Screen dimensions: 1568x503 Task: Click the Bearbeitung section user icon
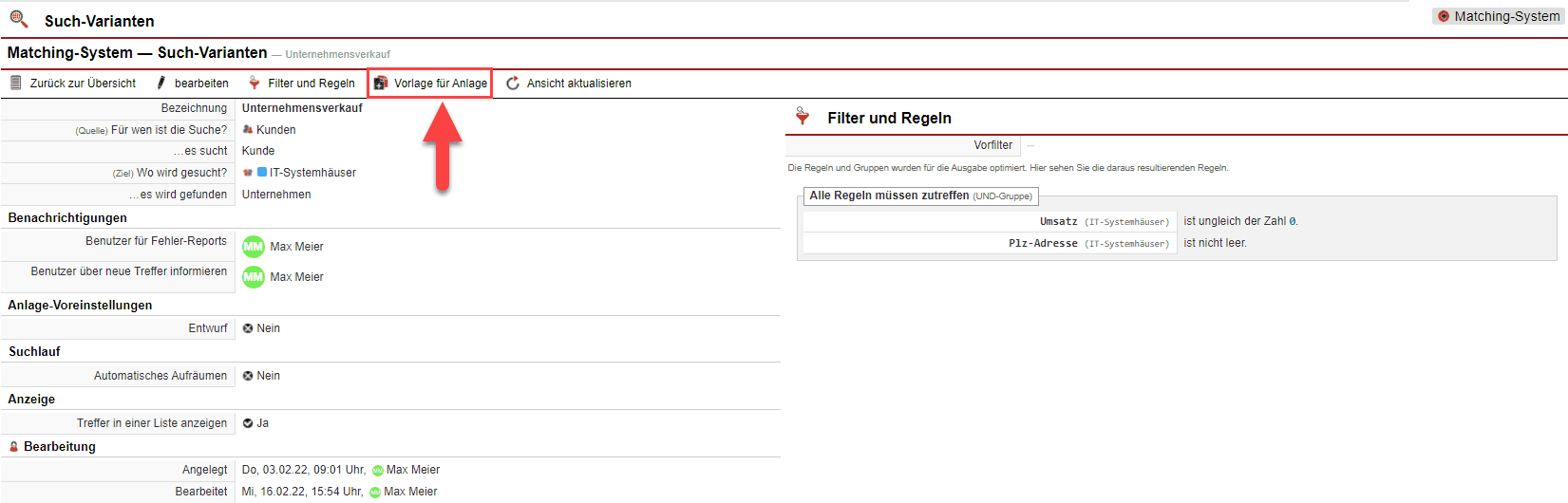click(14, 447)
